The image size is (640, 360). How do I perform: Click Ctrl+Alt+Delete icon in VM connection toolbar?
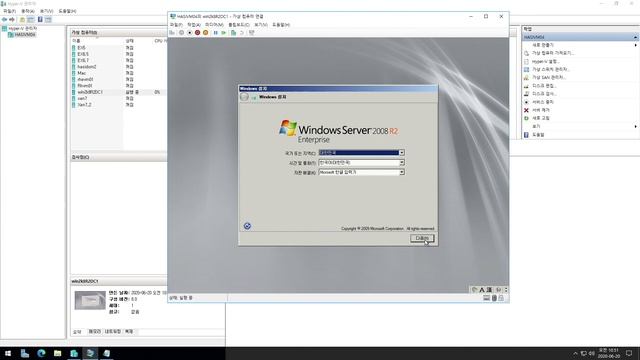pyautogui.click(x=172, y=33)
